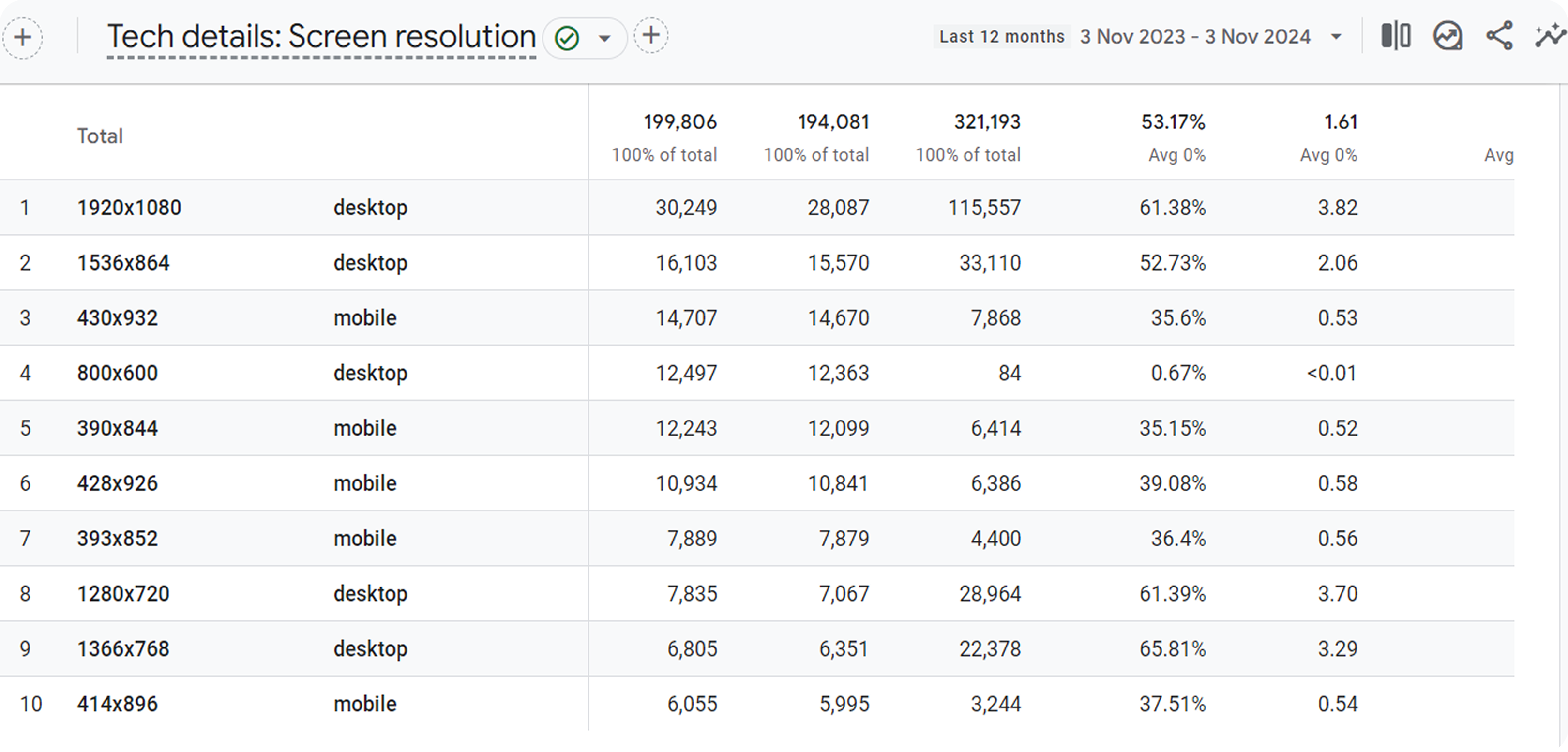Click the total value 199,806
Image resolution: width=1568 pixels, height=752 pixels.
pos(680,121)
